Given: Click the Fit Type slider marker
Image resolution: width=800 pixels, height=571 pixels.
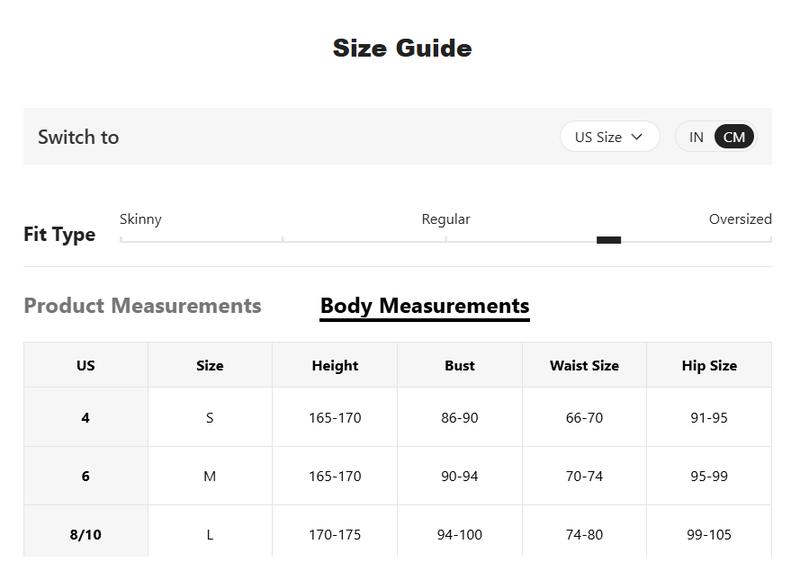Looking at the screenshot, I should click(x=608, y=240).
